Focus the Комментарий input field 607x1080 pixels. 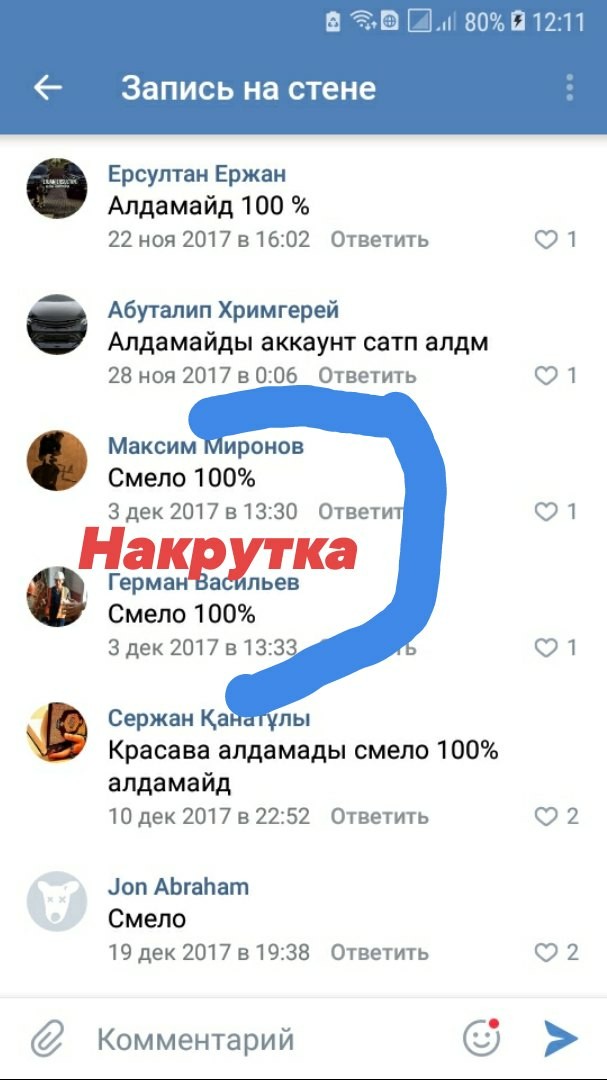point(269,1039)
